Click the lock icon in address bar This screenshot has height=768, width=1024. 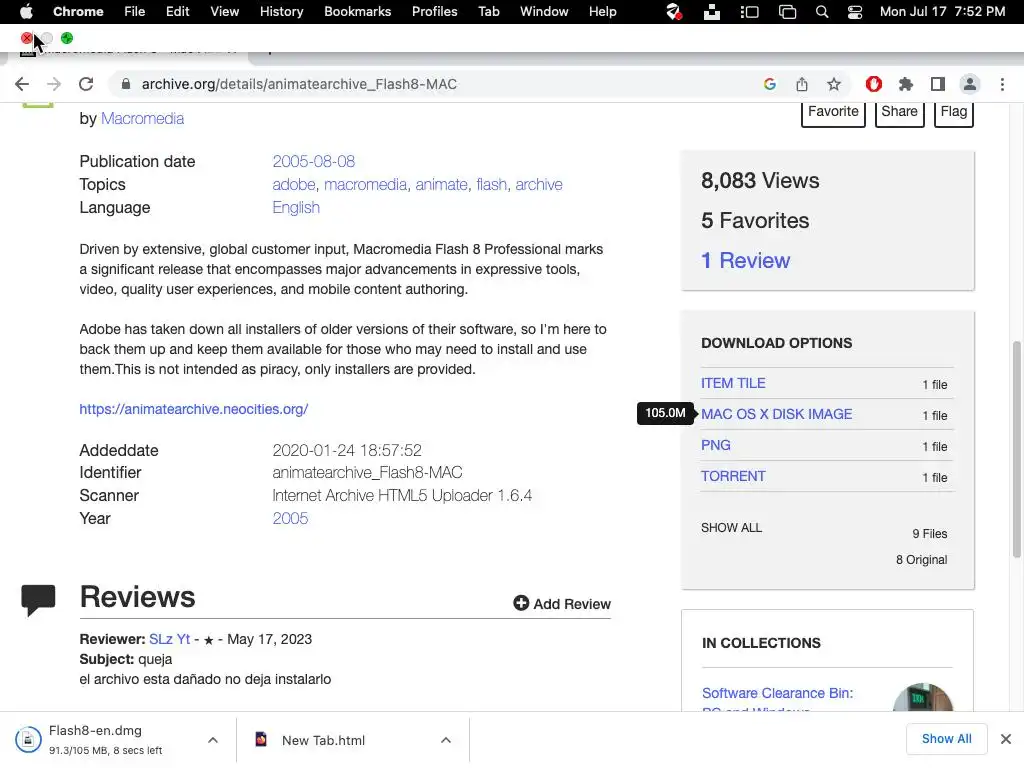tap(126, 84)
